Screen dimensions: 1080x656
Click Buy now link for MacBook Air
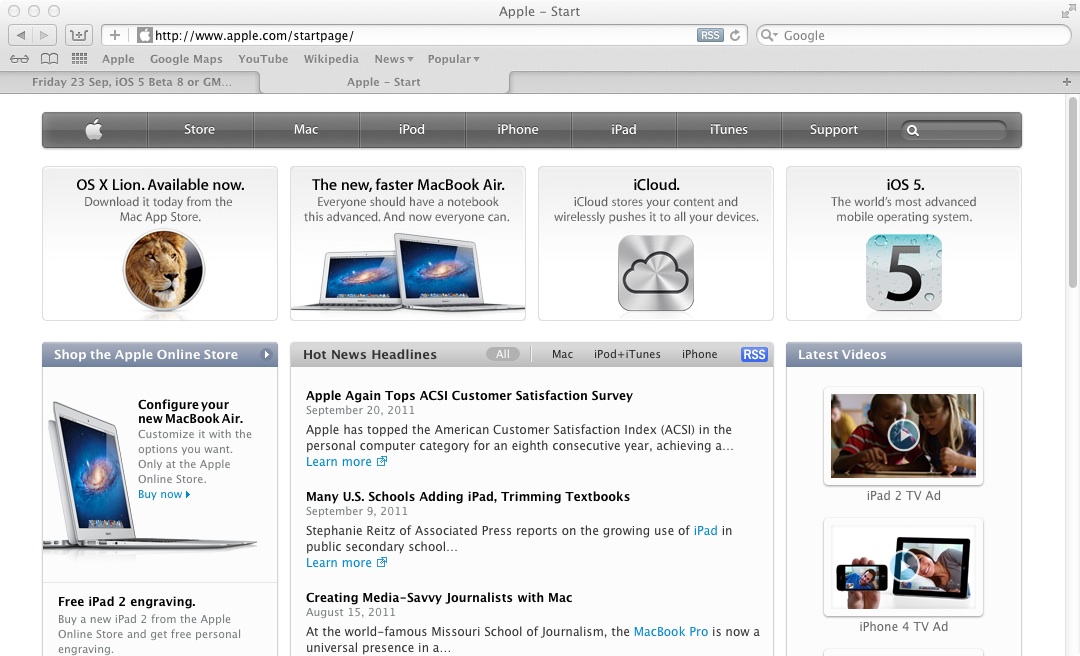(x=164, y=494)
